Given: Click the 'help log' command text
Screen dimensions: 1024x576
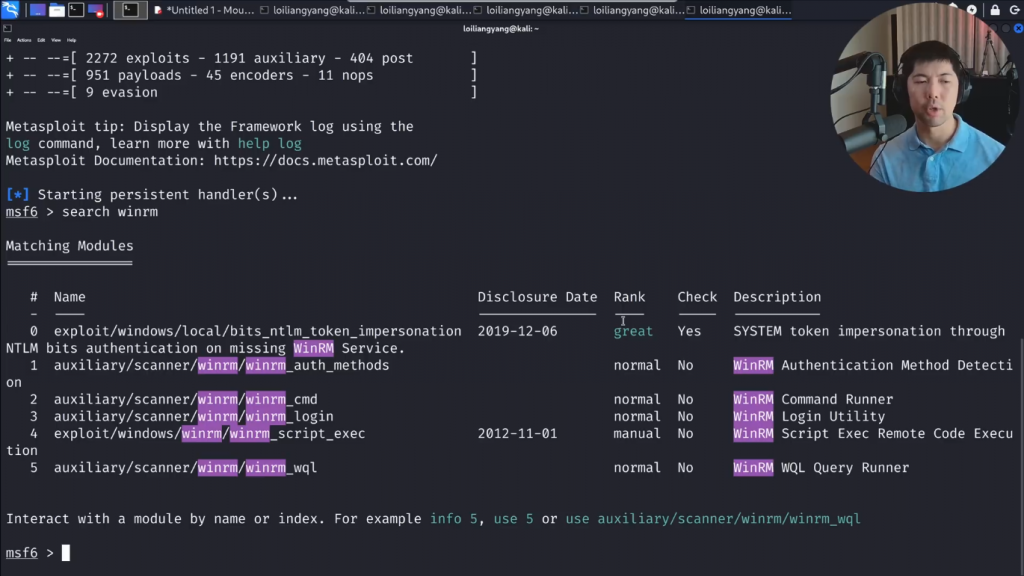Looking at the screenshot, I should (270, 144).
